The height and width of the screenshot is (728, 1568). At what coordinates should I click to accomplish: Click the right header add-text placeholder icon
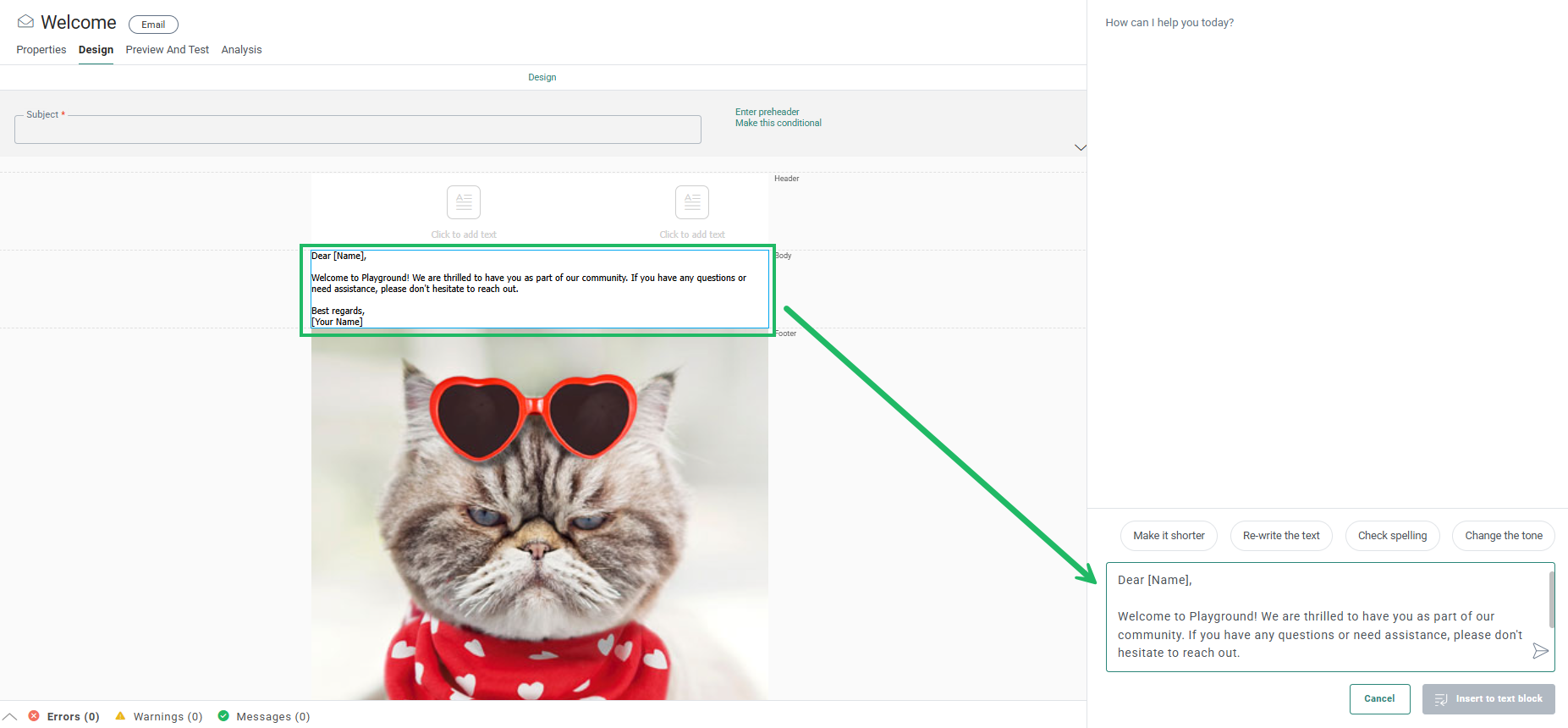[691, 202]
